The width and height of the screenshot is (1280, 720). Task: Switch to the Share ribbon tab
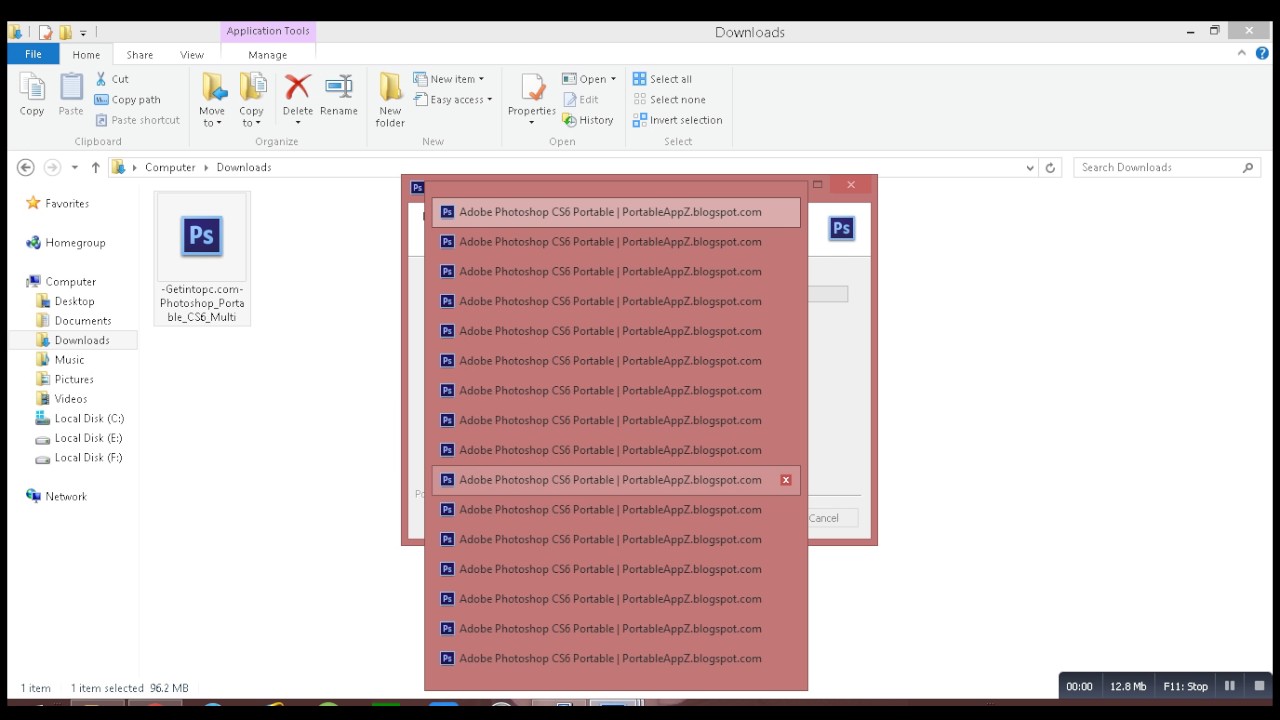click(140, 55)
